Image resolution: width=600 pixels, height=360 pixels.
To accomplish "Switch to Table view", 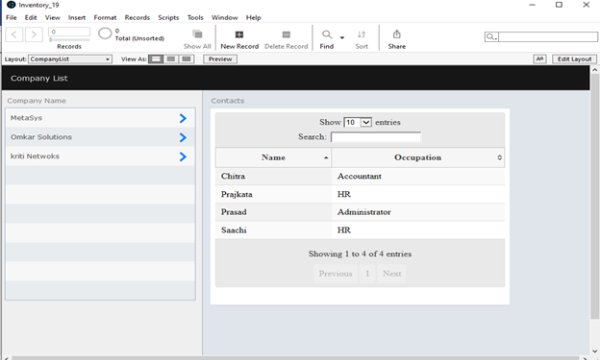I will (186, 59).
